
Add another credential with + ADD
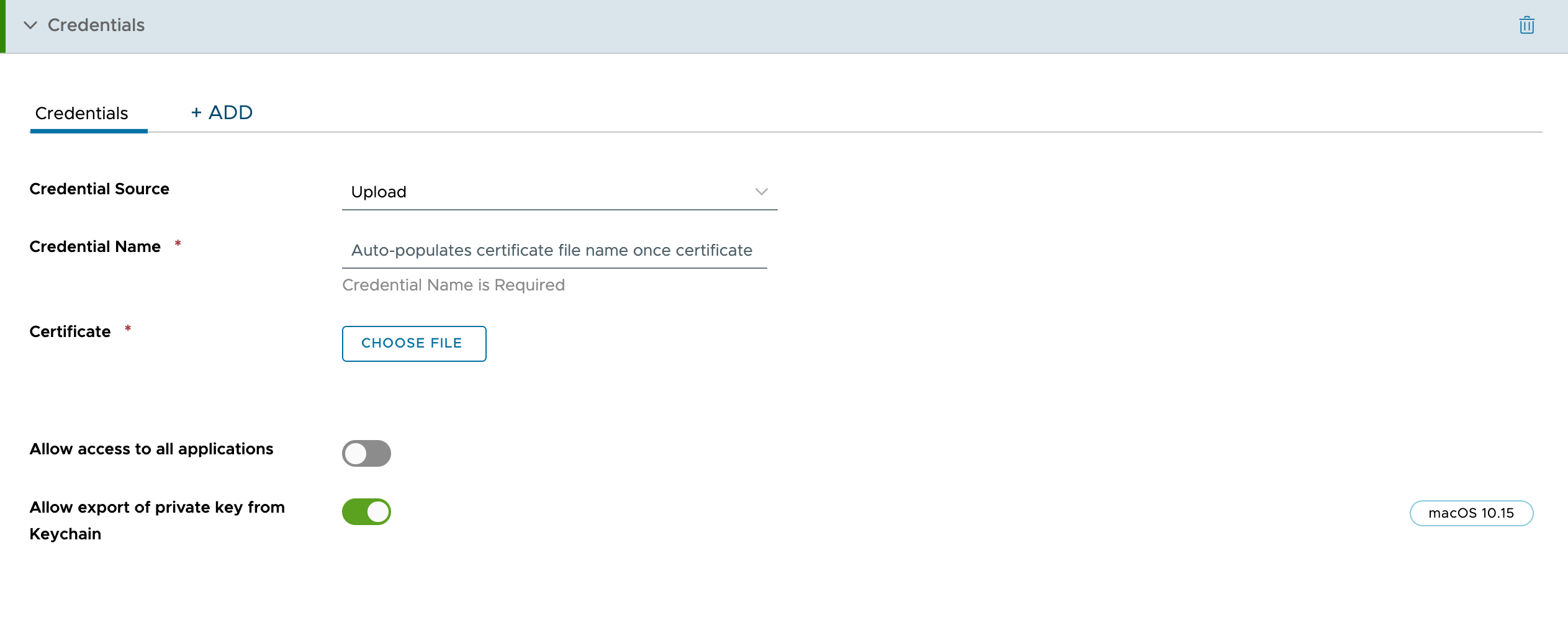coord(222,112)
